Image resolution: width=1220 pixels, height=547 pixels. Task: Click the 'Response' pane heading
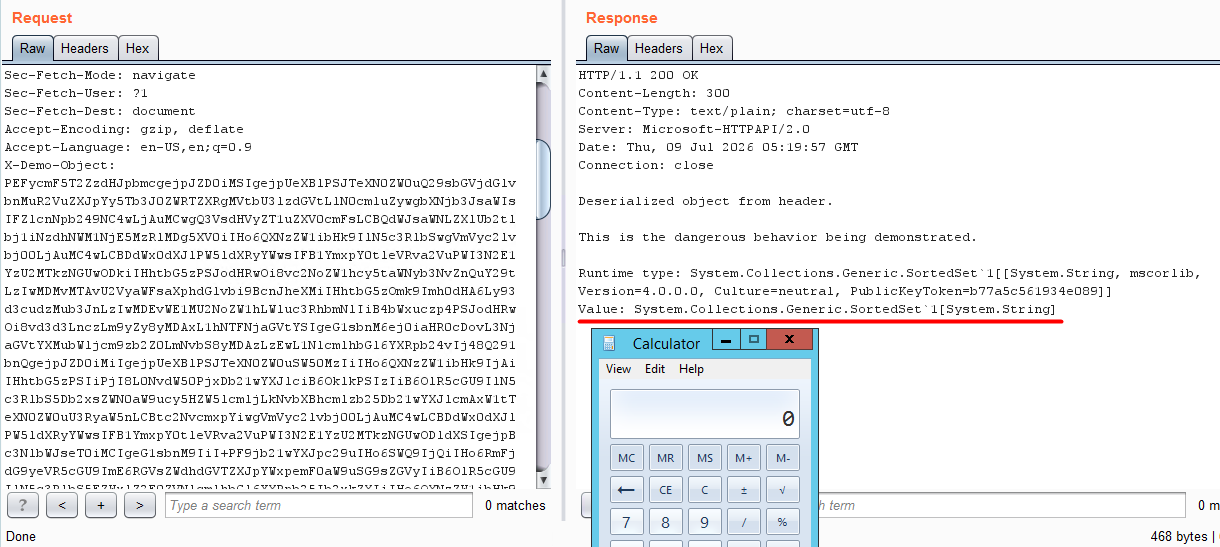point(621,18)
